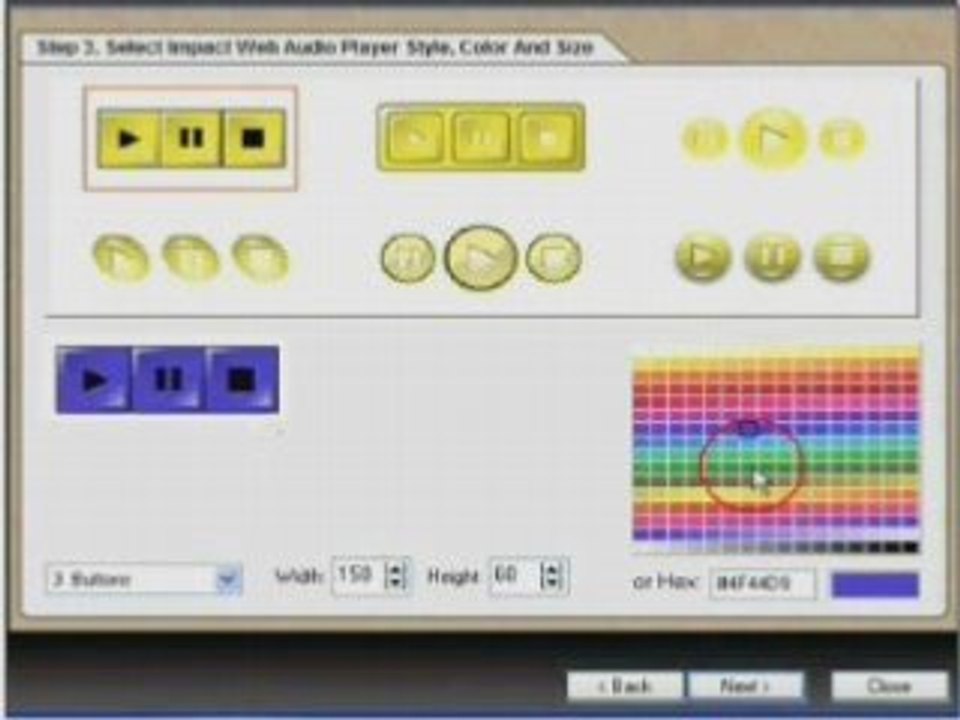Click pause icon in selected flat-square yellow style

coord(192,138)
